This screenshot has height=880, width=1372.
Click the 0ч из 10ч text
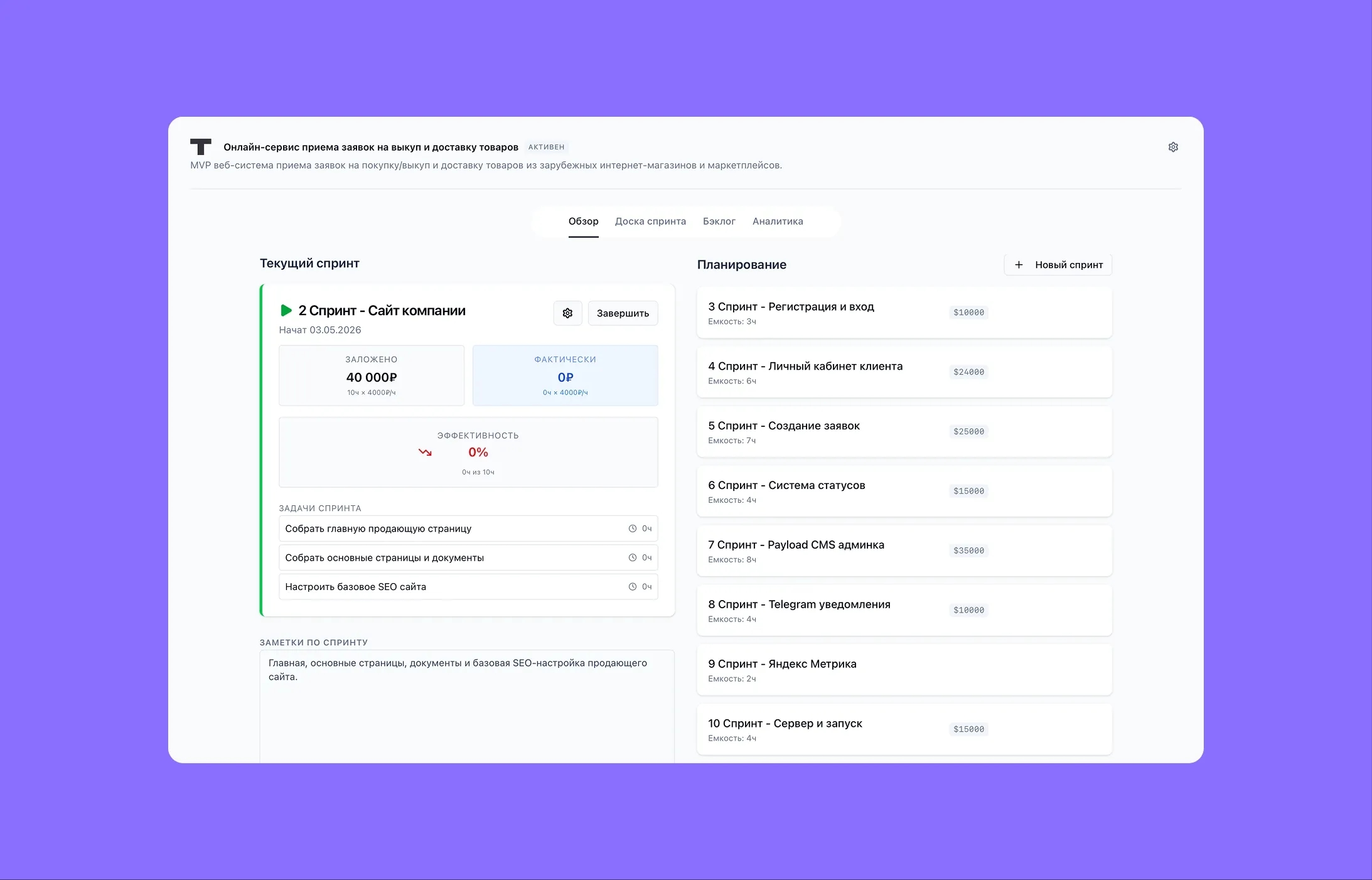478,472
